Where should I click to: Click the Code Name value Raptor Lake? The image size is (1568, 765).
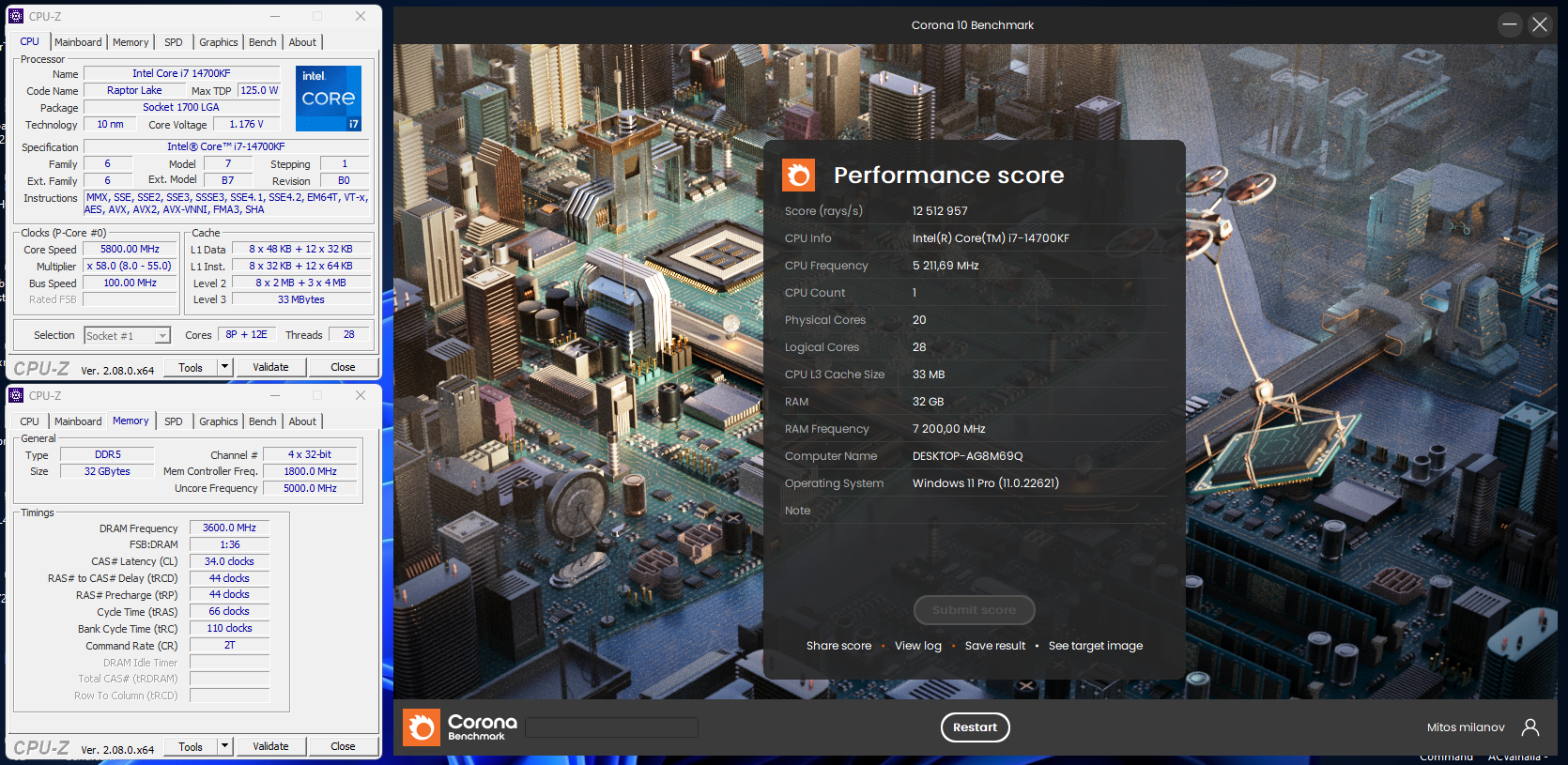tap(134, 90)
